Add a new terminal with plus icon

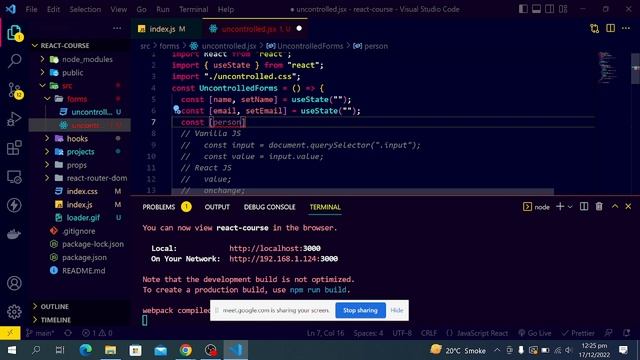click(x=560, y=207)
